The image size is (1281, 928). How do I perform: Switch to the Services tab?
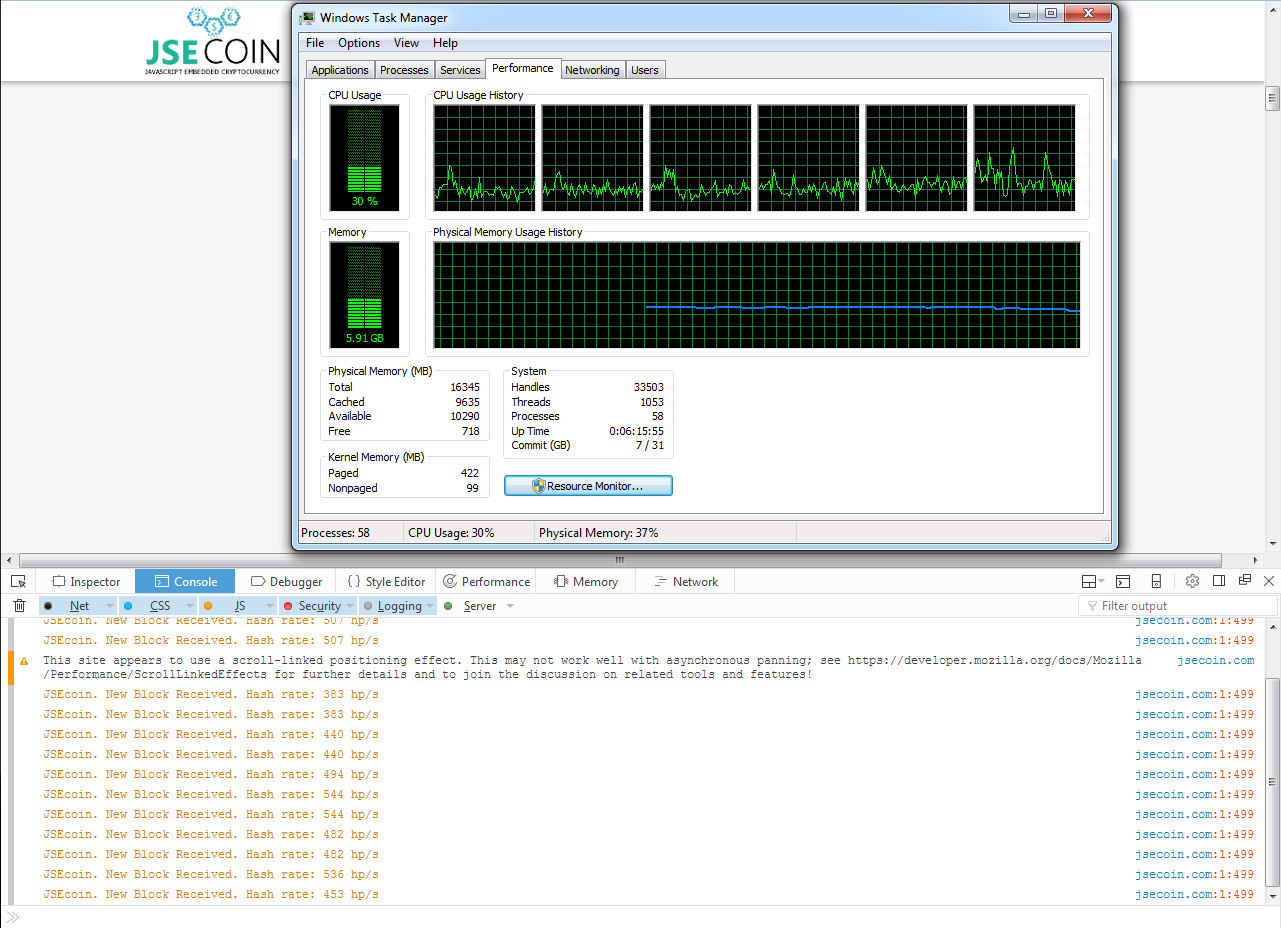click(x=460, y=70)
